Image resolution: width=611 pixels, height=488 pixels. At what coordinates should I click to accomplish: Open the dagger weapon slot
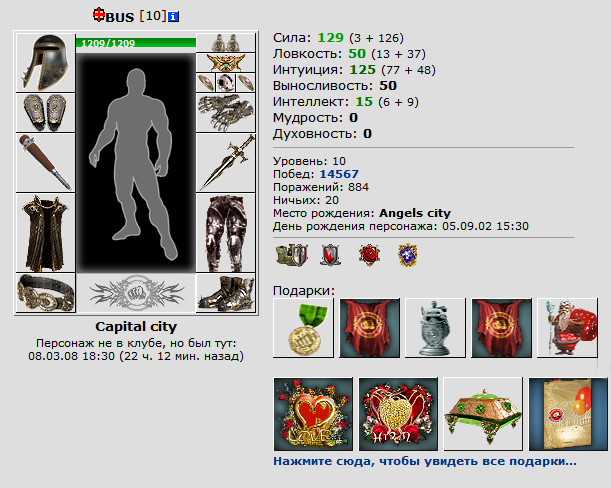226,163
